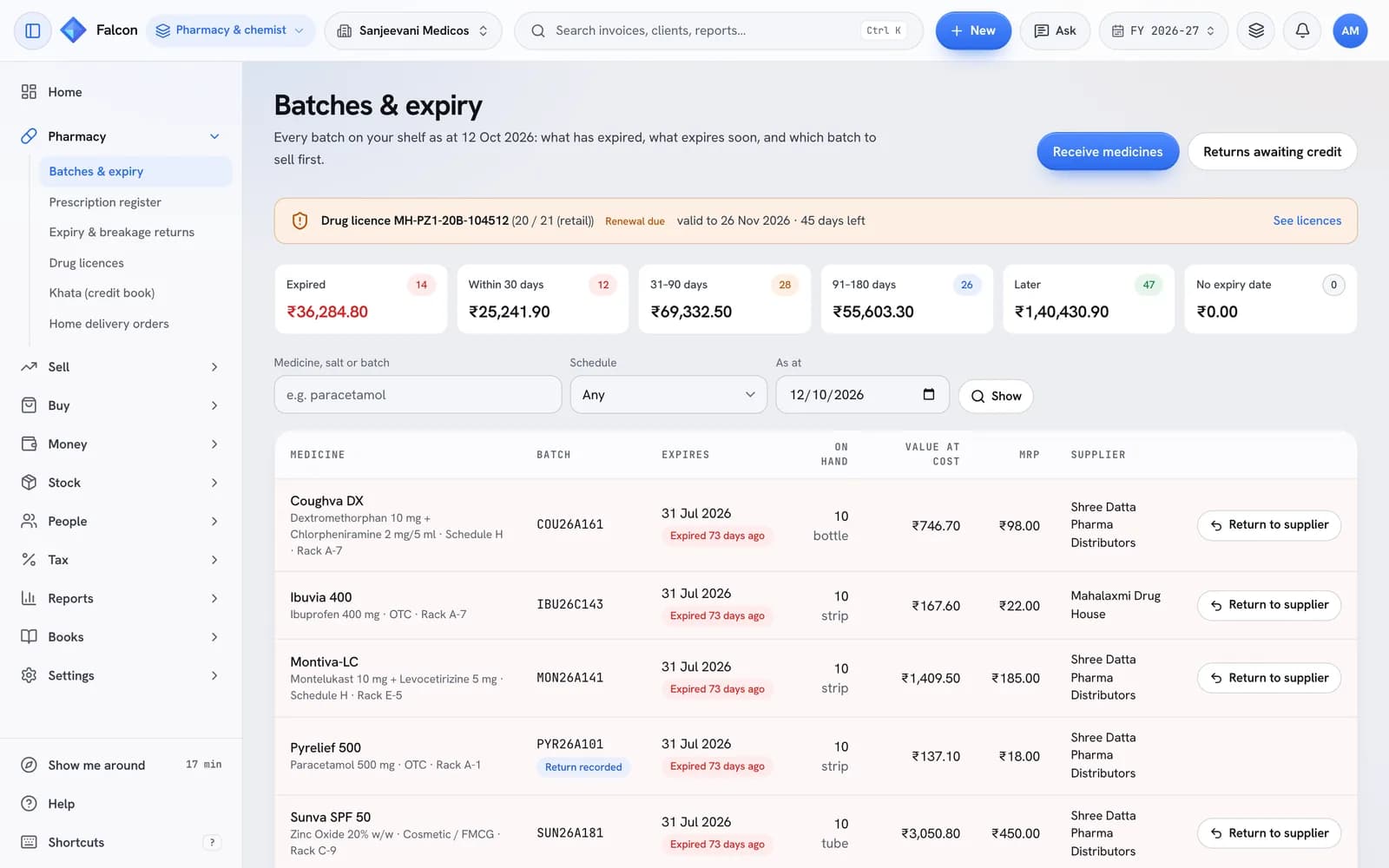Open Expiry & breakage returns

pos(135,232)
